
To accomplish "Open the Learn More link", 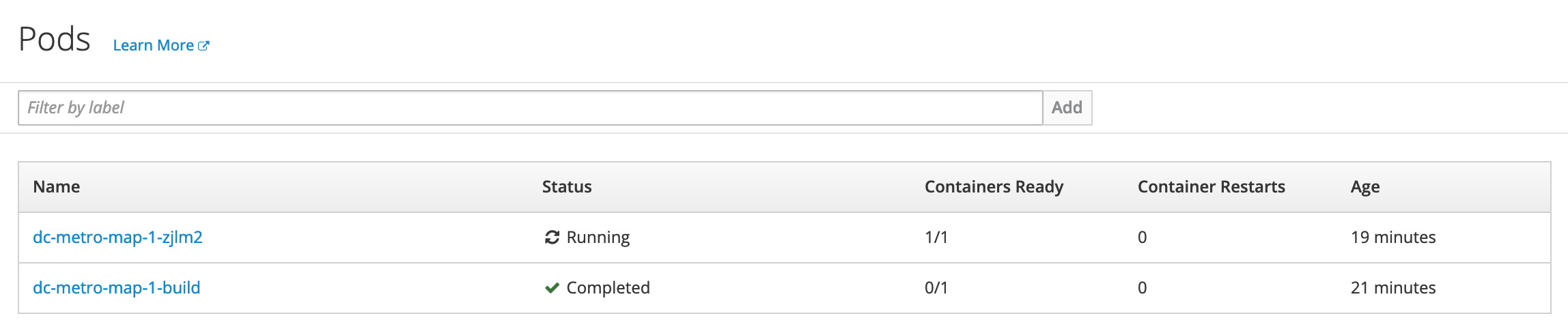I will tap(160, 46).
